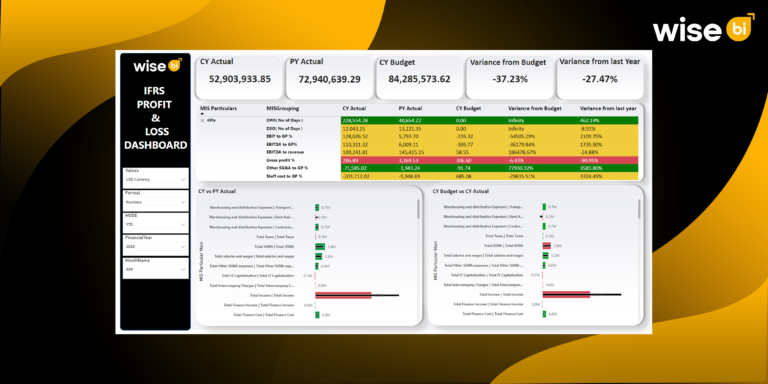Screen dimensions: 768x384
Task: Click the Total Income bar in CY vs PY Actual
Action: 343,295
